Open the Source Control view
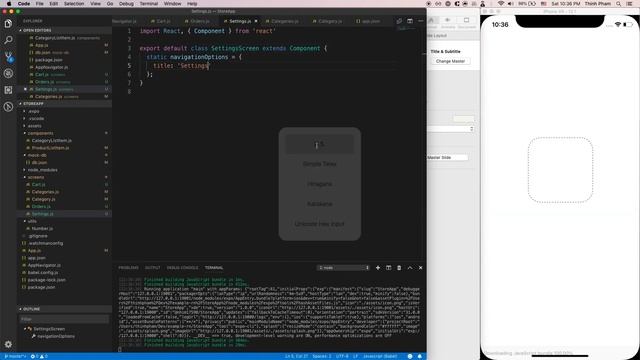 (x=8, y=57)
